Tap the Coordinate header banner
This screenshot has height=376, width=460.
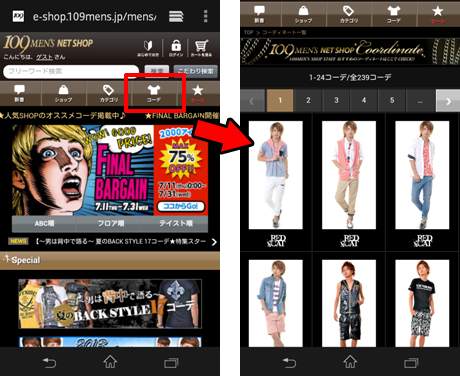350,51
